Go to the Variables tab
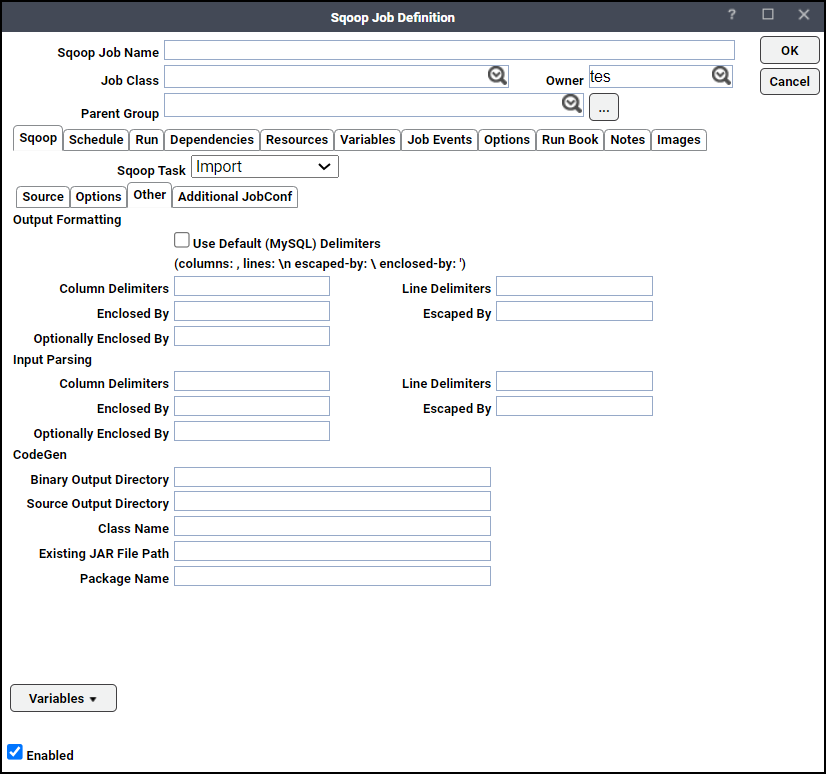826x774 pixels. 367,140
